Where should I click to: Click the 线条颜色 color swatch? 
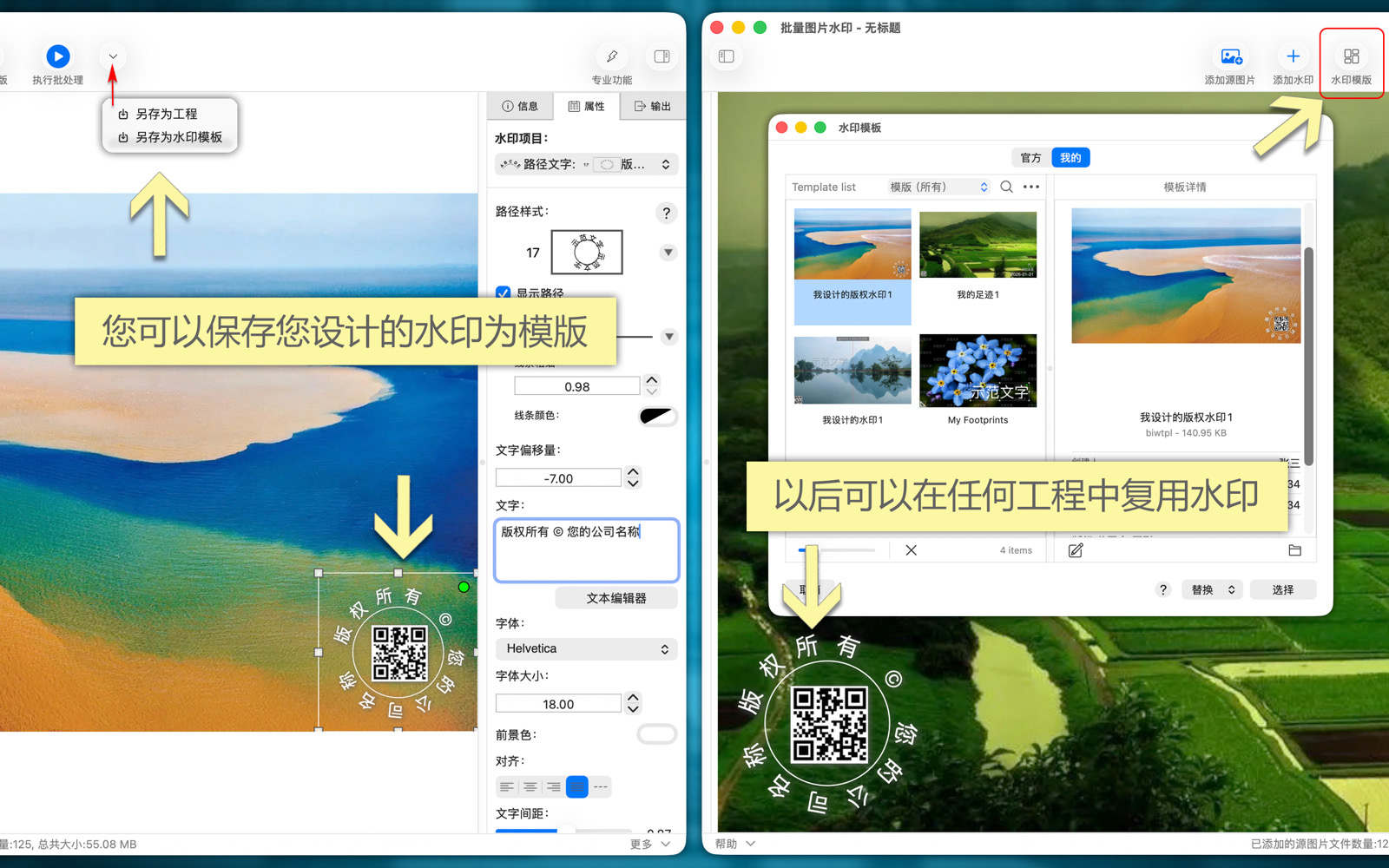click(x=657, y=416)
